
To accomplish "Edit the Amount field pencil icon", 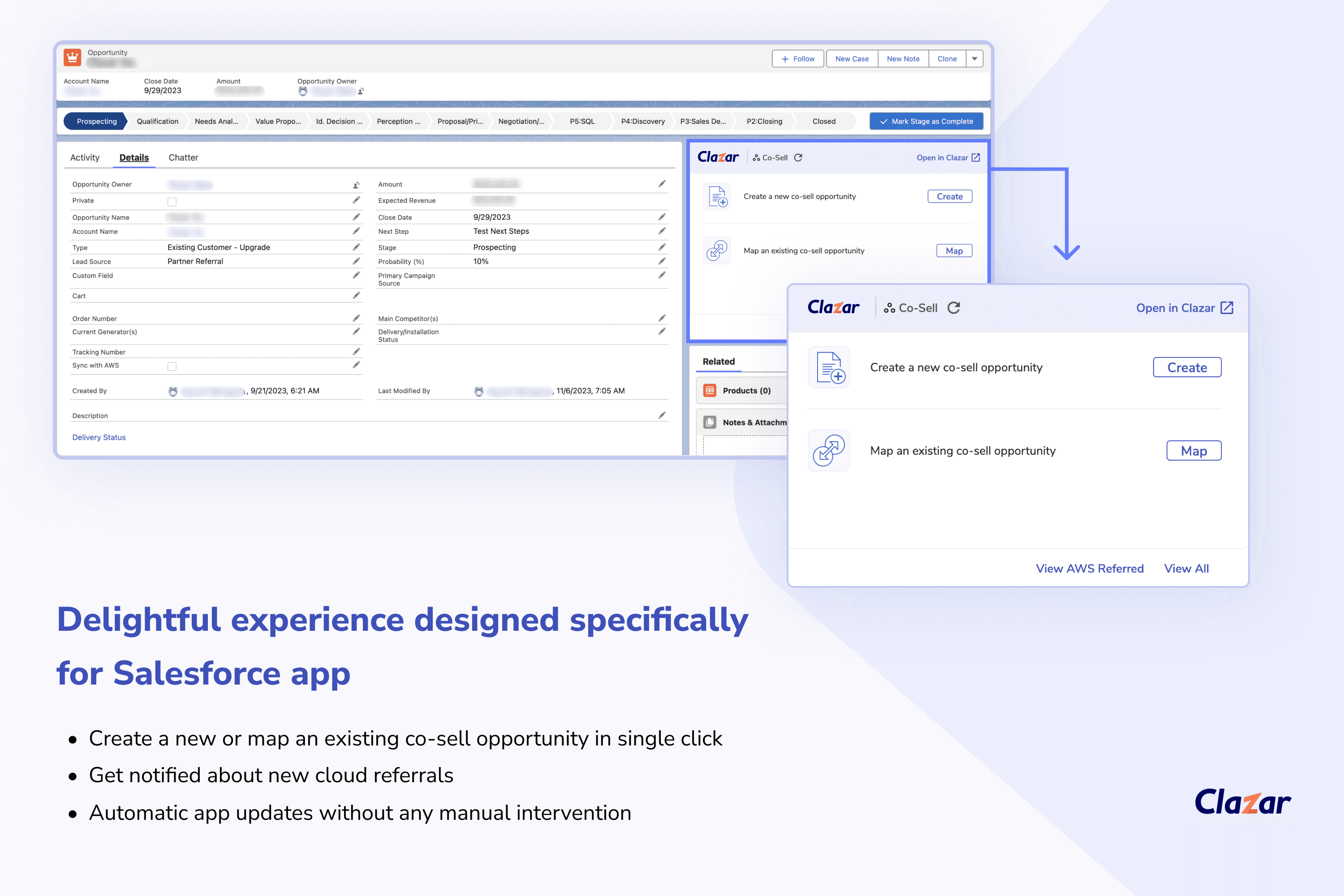I will 662,184.
